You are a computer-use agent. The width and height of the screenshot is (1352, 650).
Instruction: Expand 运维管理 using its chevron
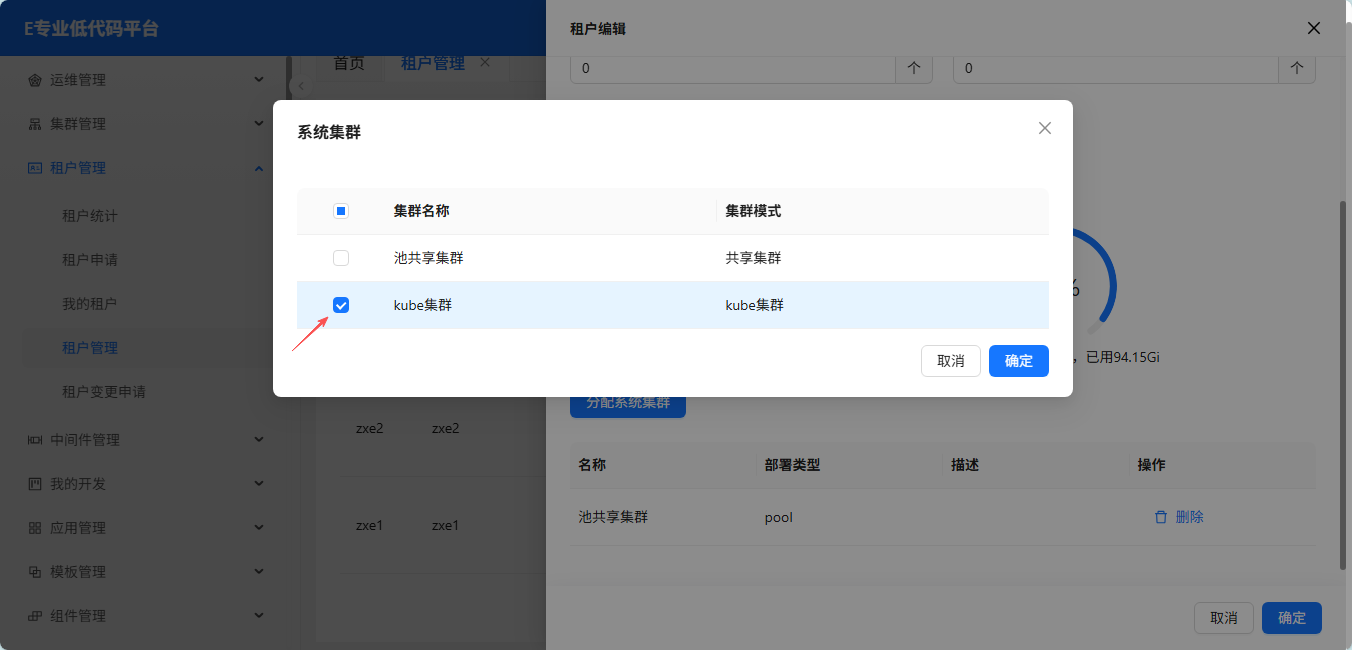coord(259,80)
